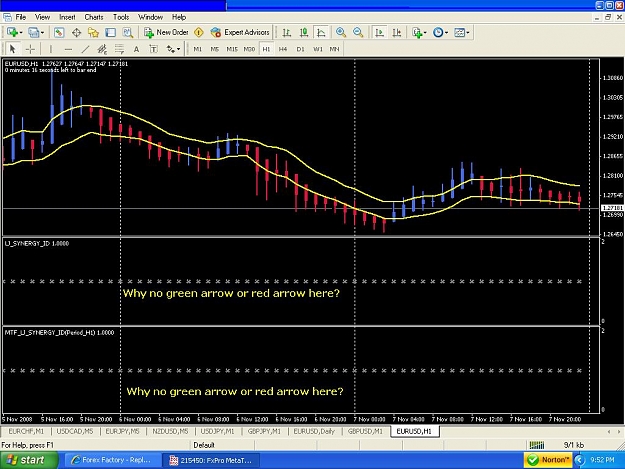Switch to Bar Chart display
625x469 pixels.
[x=287, y=33]
